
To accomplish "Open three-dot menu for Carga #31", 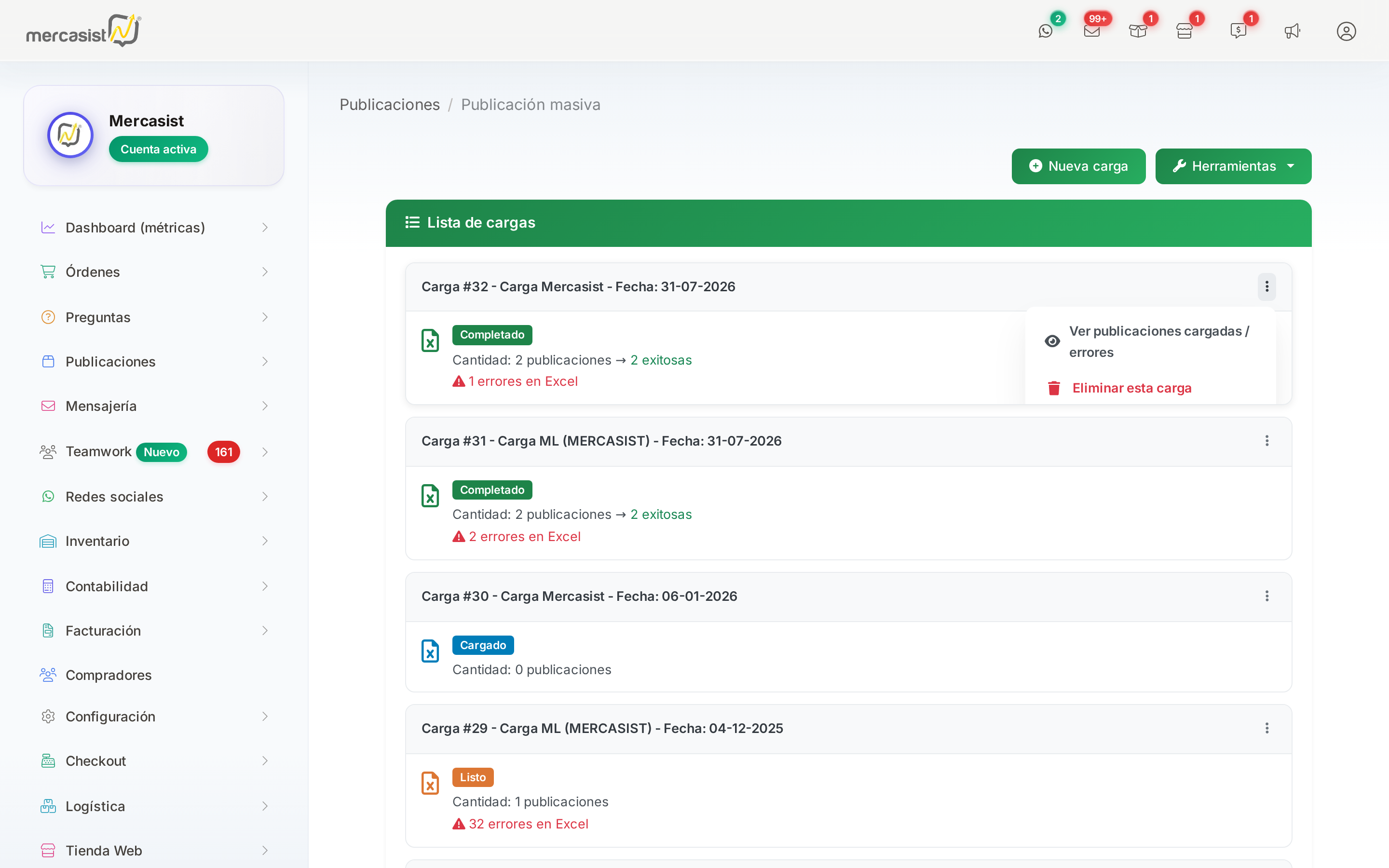I will [1267, 441].
